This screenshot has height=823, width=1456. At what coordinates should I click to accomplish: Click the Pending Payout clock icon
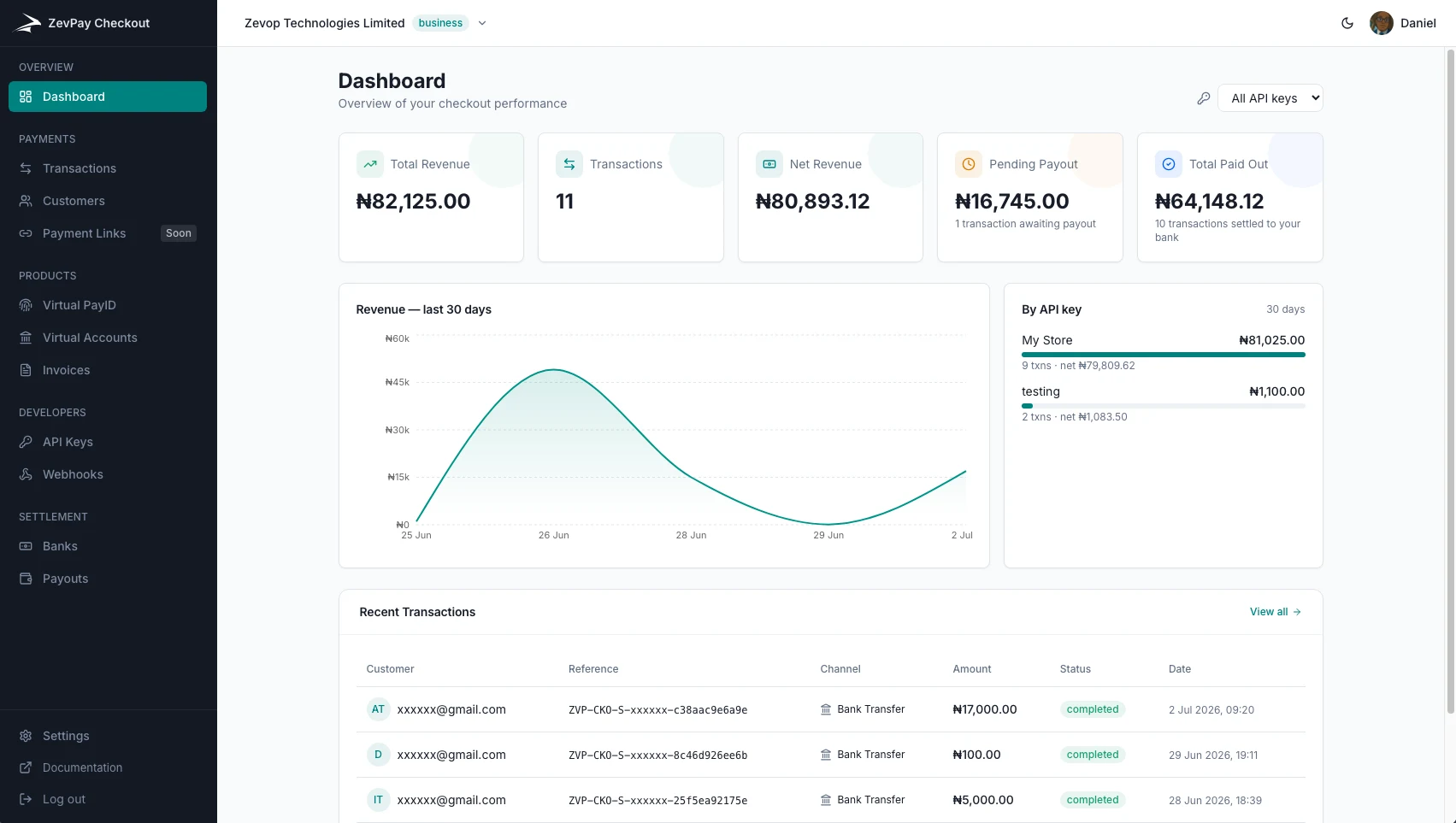[x=969, y=164]
